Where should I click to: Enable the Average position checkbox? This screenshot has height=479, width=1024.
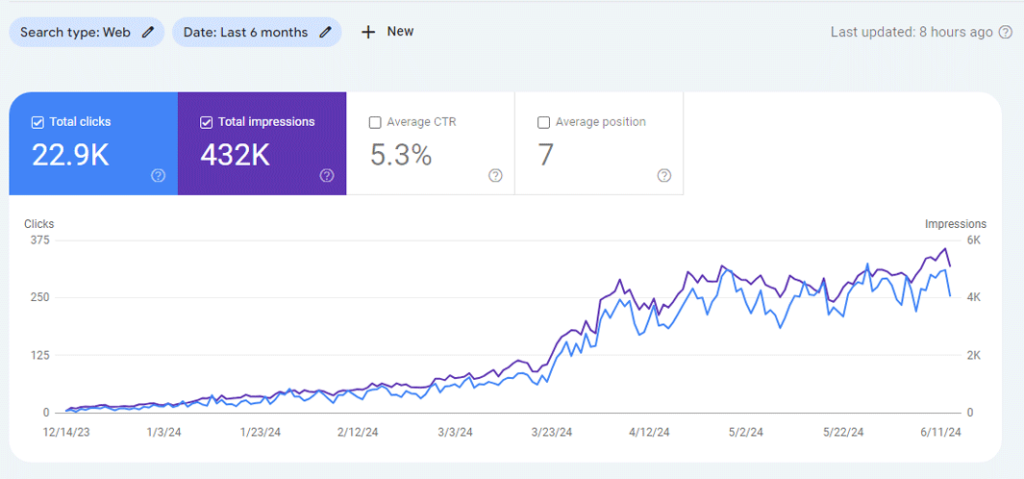(543, 122)
